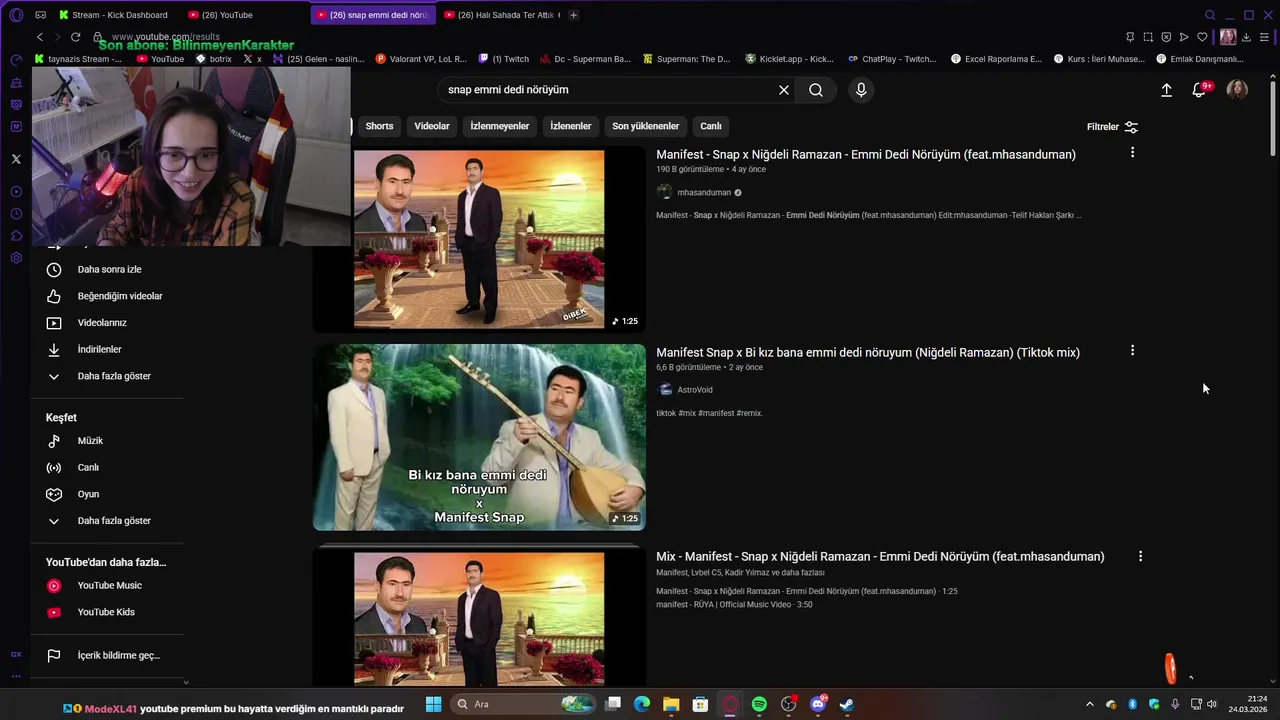Screen dimensions: 1280x720
Task: Open the first Emmi Dedi Nörüyüm video thumbnail
Action: pos(479,239)
